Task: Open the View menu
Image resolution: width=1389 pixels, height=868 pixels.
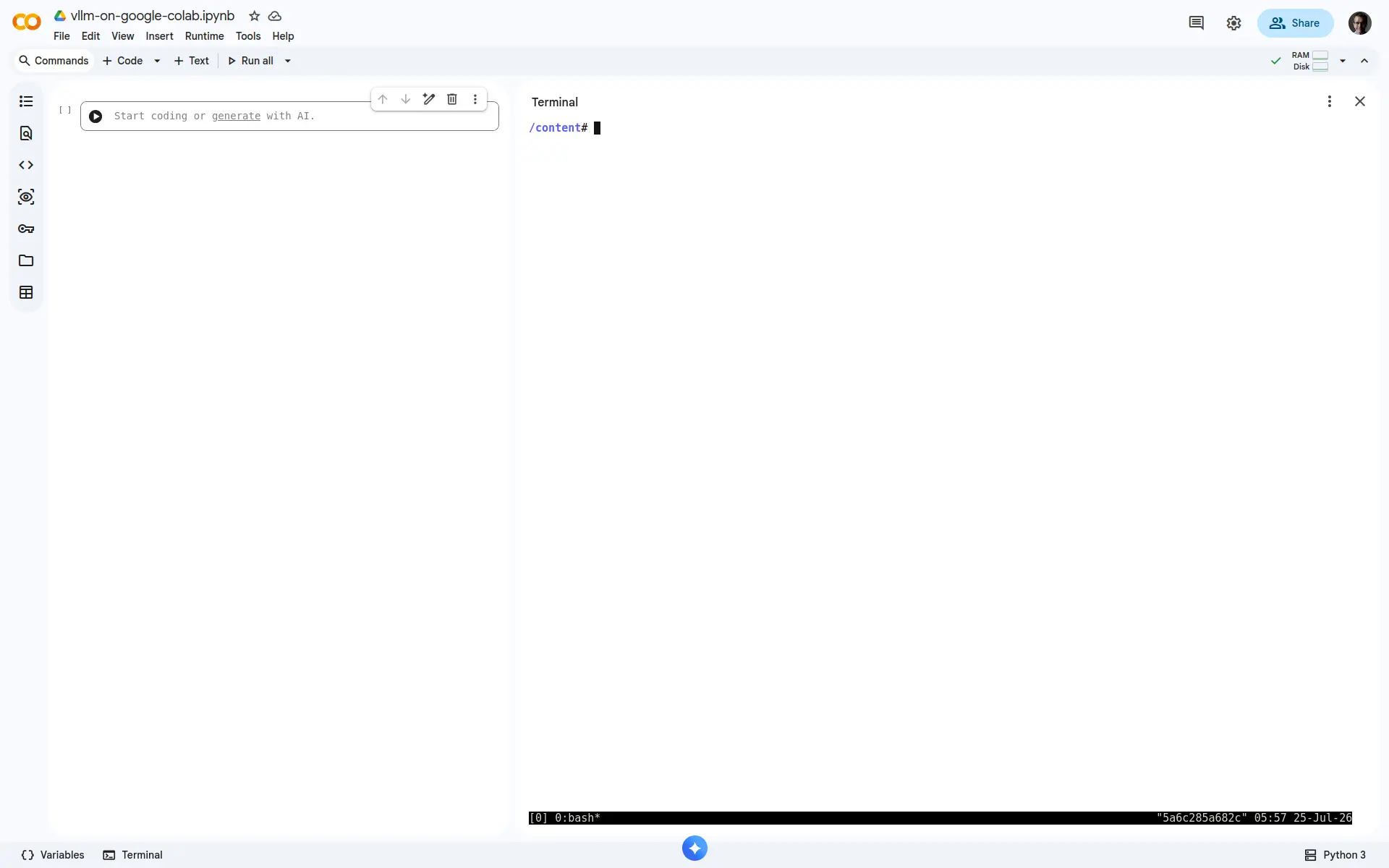Action: [x=122, y=36]
